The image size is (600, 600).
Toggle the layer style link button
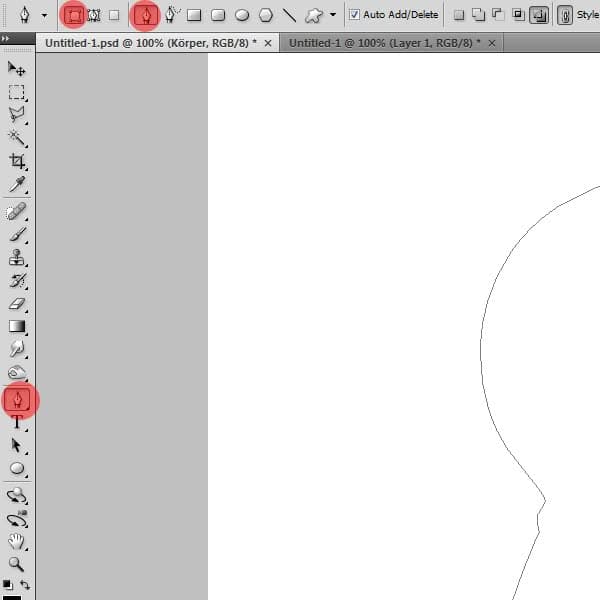click(565, 16)
